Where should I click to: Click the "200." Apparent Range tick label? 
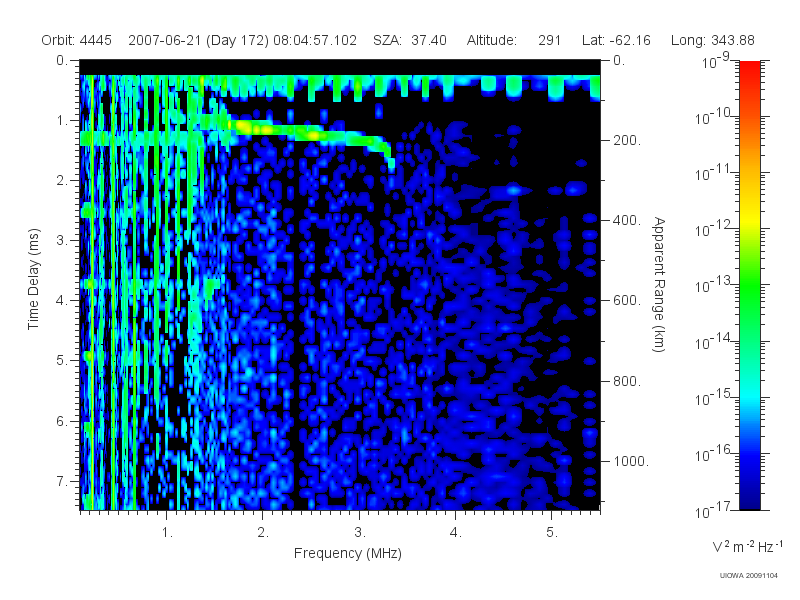pos(627,140)
